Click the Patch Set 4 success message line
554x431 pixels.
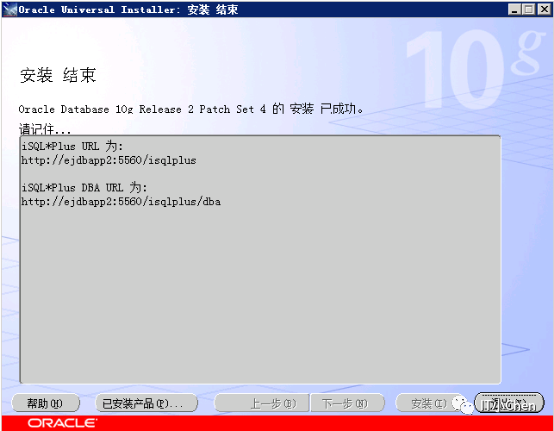pyautogui.click(x=191, y=109)
